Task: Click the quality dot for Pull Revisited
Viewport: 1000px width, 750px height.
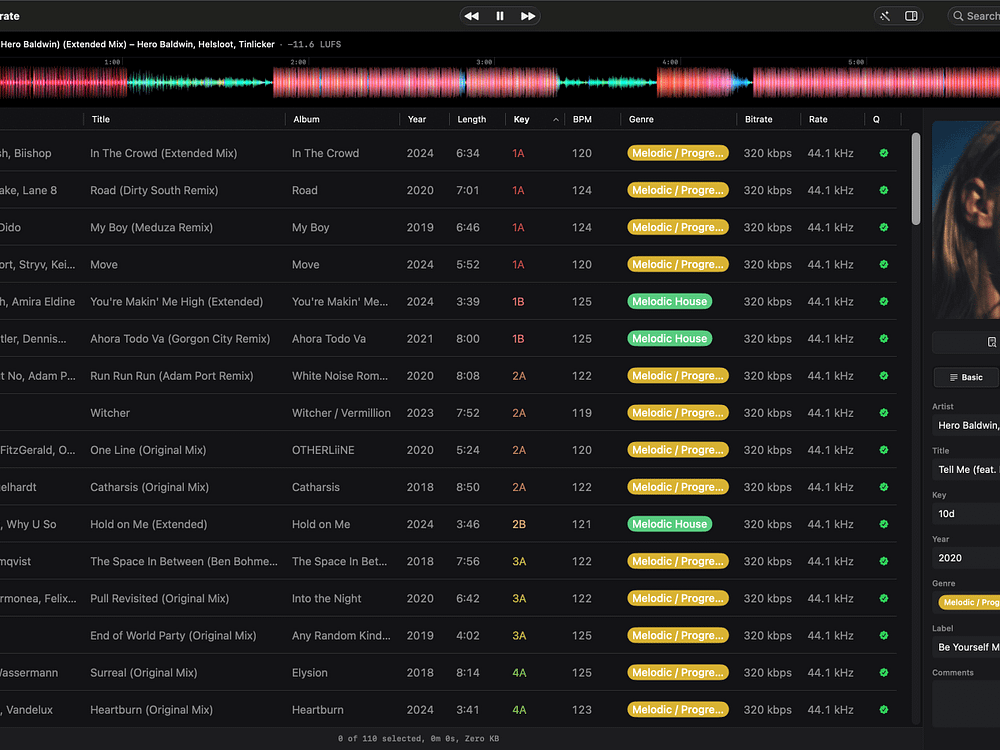Action: (x=884, y=598)
